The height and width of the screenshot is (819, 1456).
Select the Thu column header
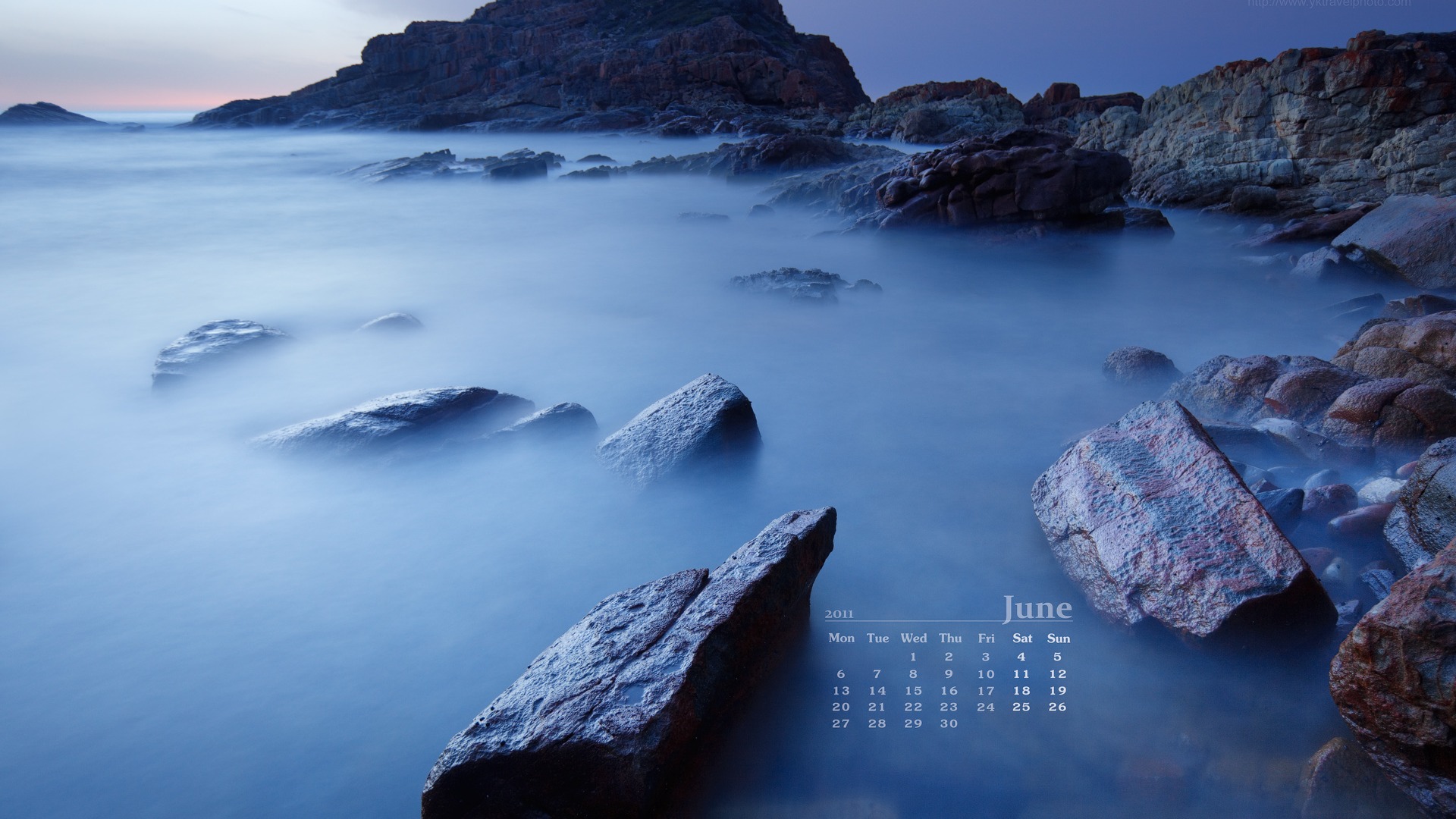[x=949, y=639]
